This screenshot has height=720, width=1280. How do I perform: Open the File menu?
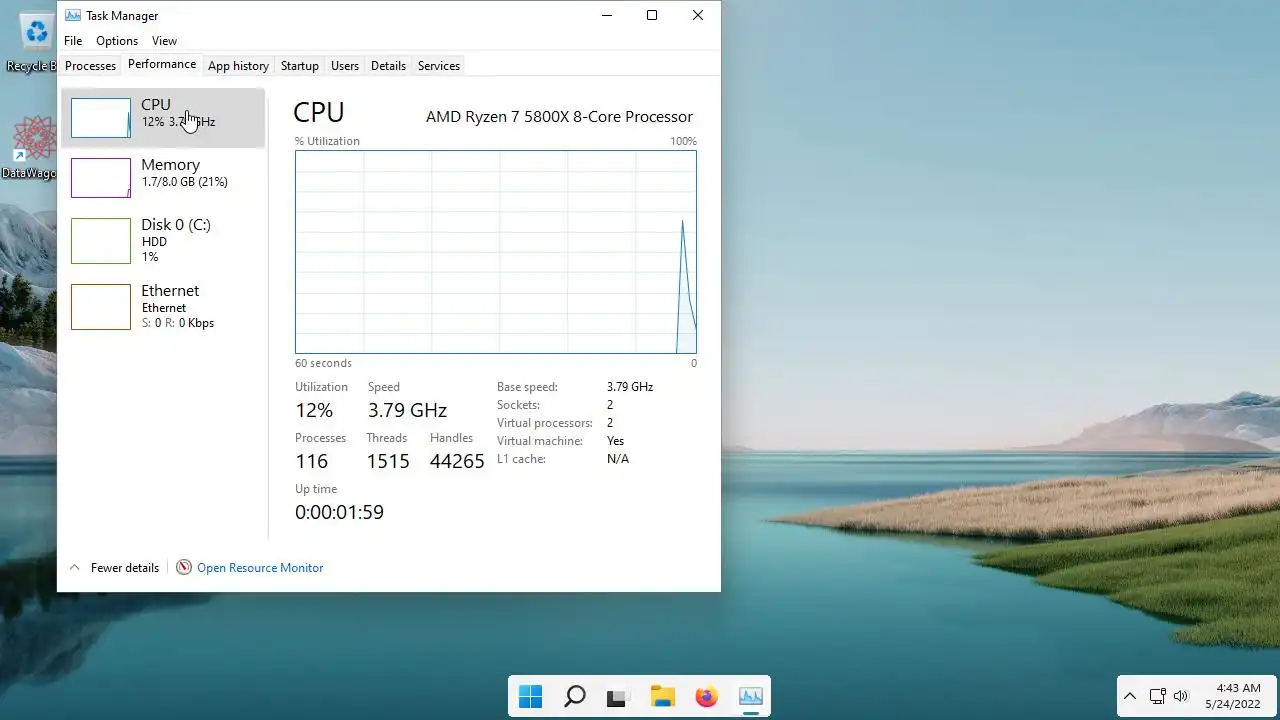pos(73,41)
